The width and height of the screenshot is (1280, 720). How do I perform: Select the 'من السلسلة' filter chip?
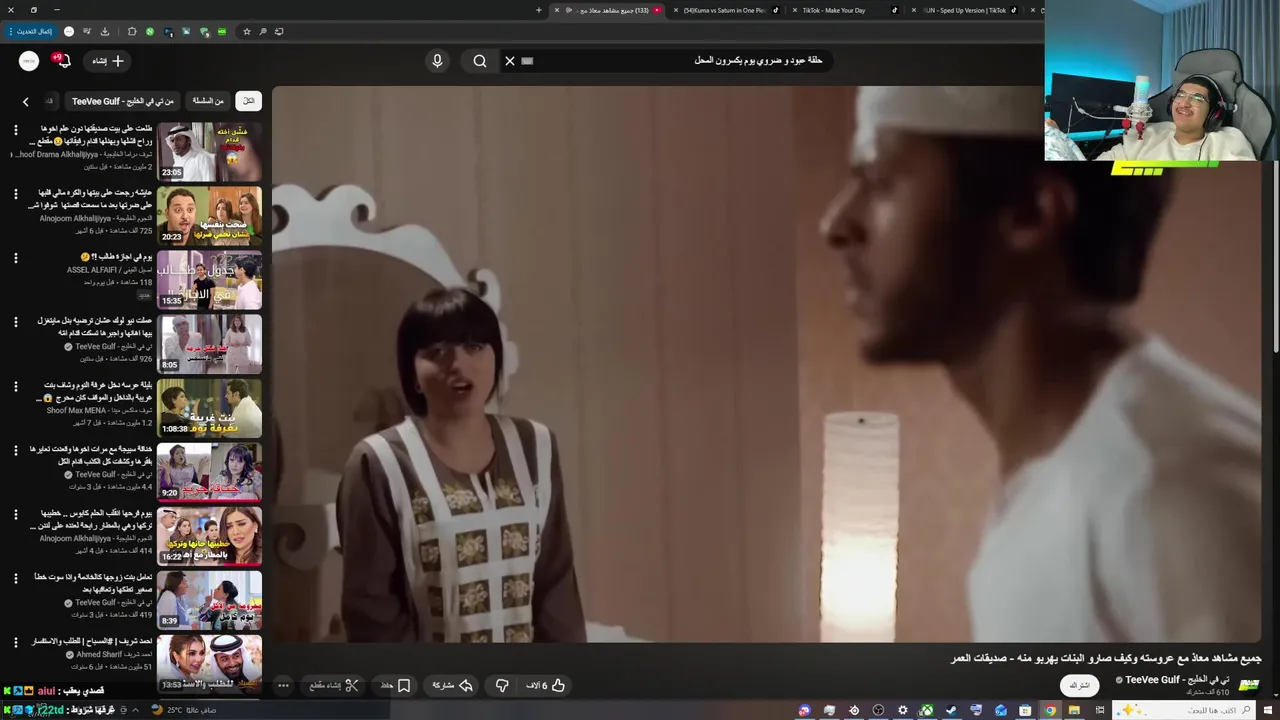(208, 101)
